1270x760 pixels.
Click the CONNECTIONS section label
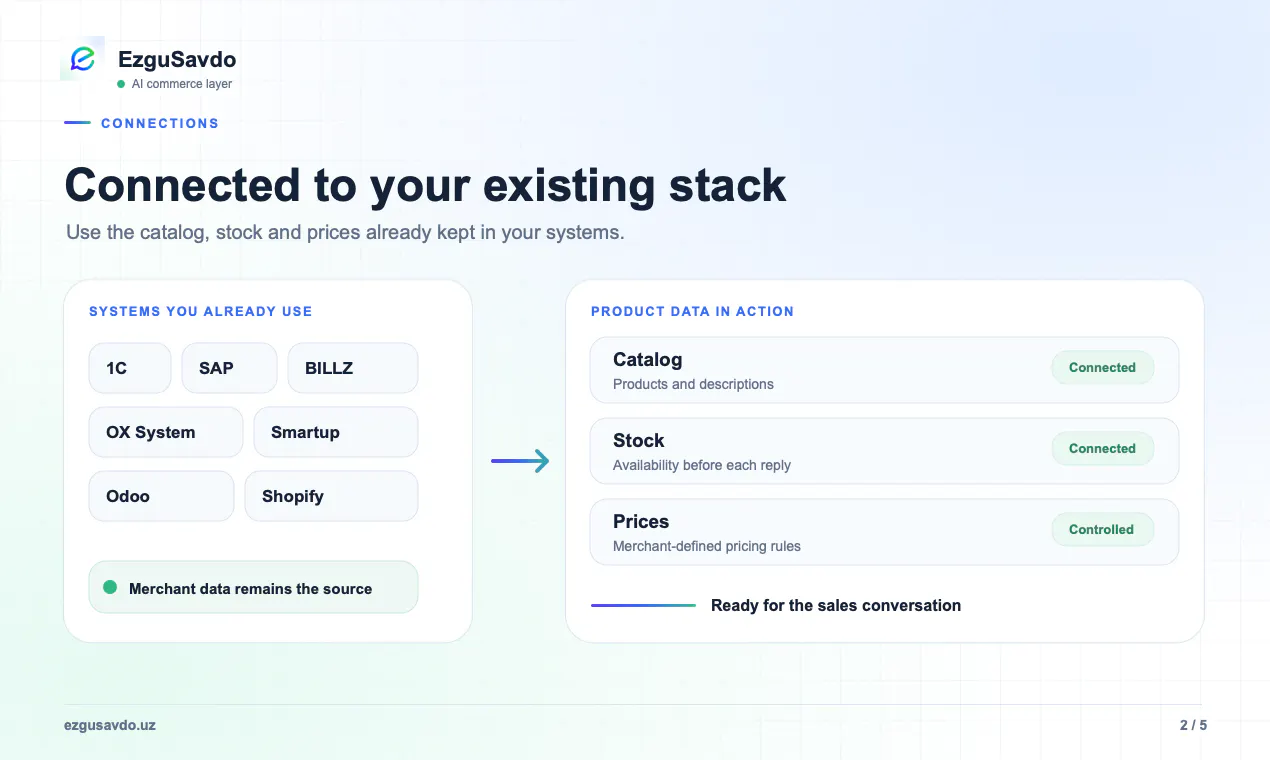[160, 123]
